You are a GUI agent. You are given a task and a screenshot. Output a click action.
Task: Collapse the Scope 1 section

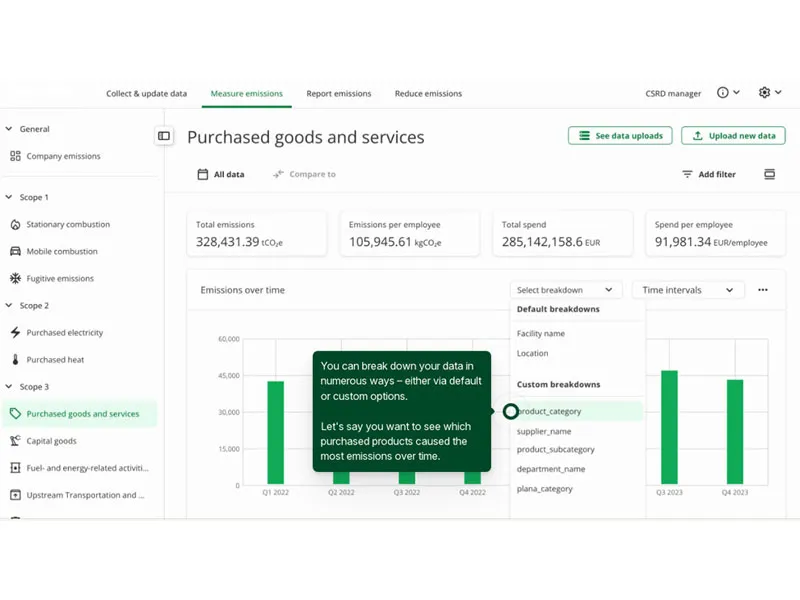(x=9, y=198)
